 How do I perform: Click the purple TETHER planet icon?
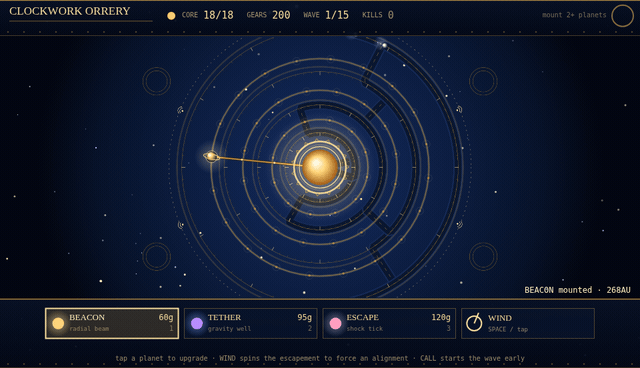click(197, 324)
